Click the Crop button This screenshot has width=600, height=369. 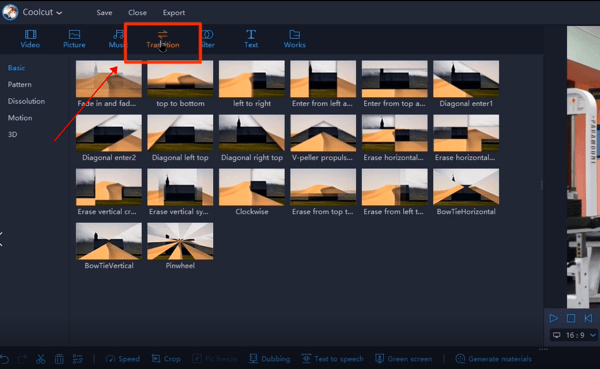click(166, 359)
